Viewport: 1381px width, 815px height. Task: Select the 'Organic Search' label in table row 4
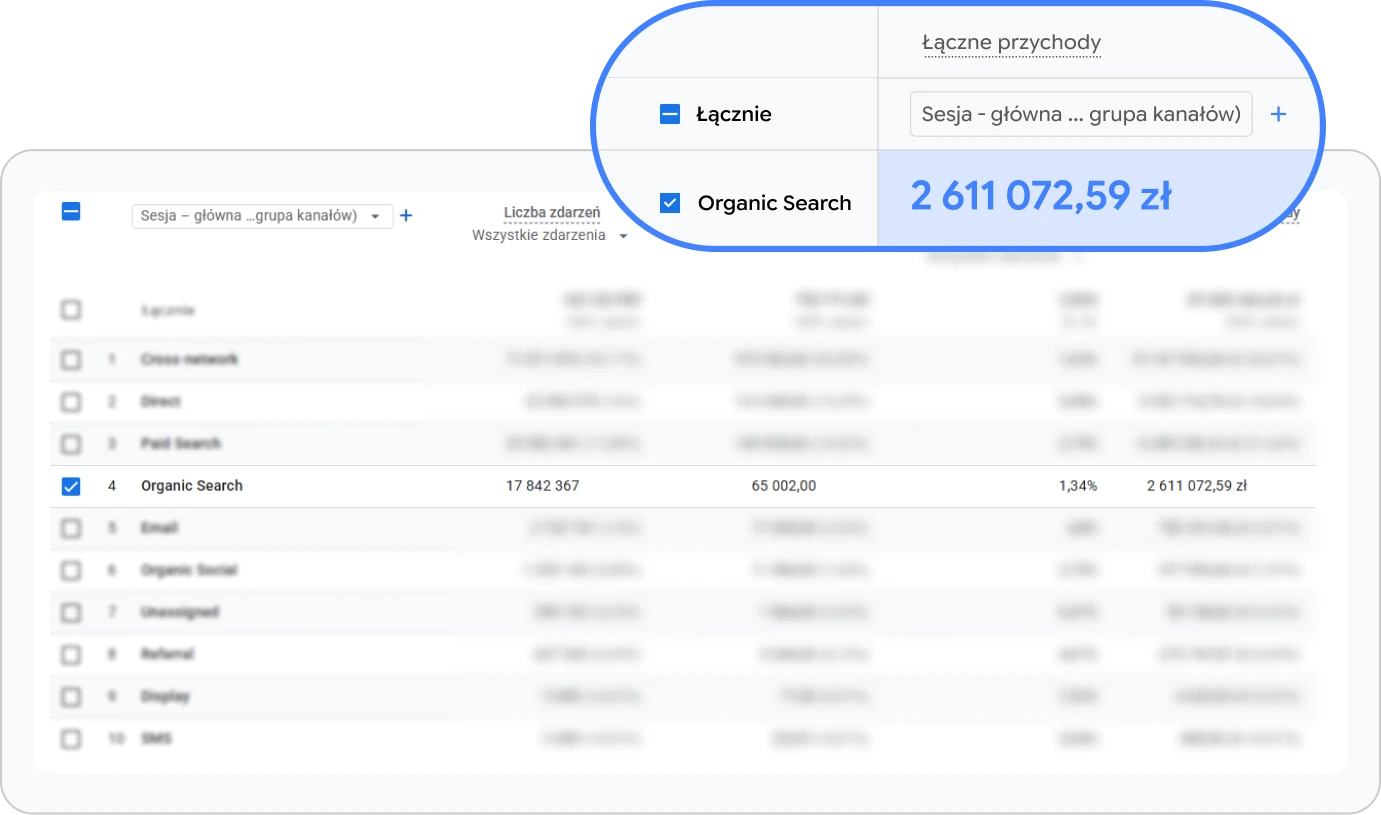point(192,486)
